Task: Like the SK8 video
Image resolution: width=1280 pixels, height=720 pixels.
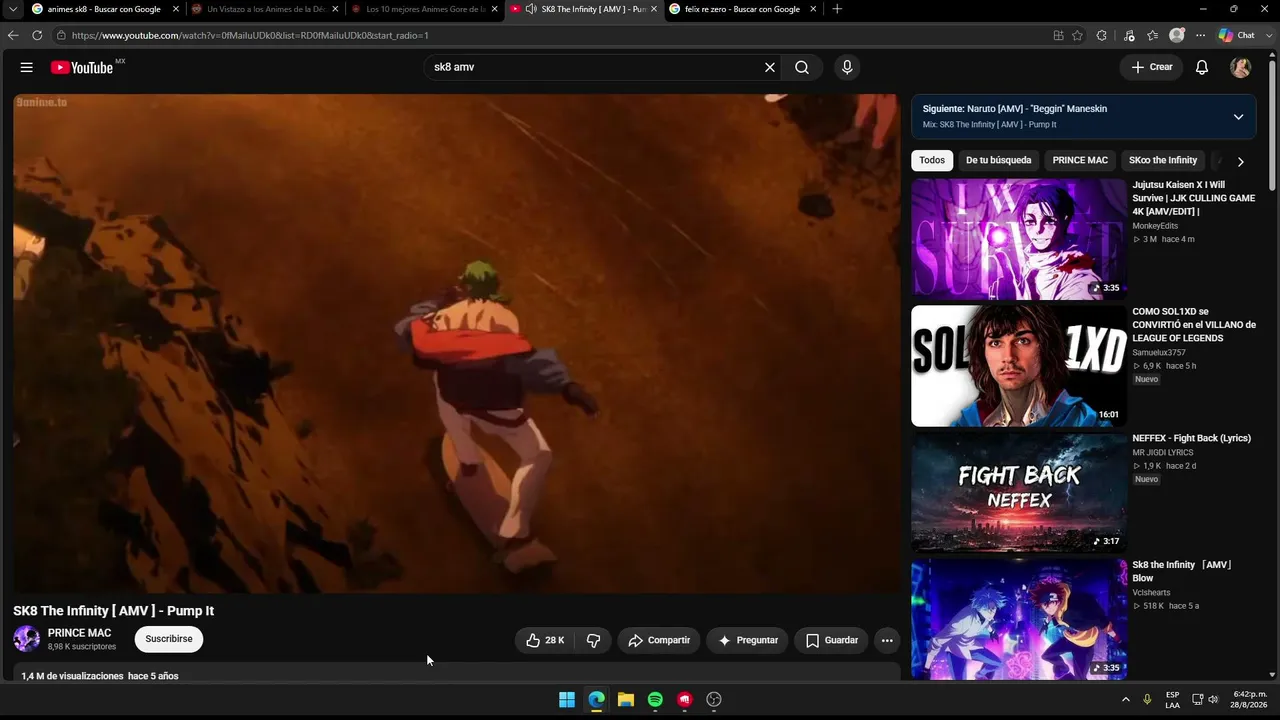Action: point(545,640)
